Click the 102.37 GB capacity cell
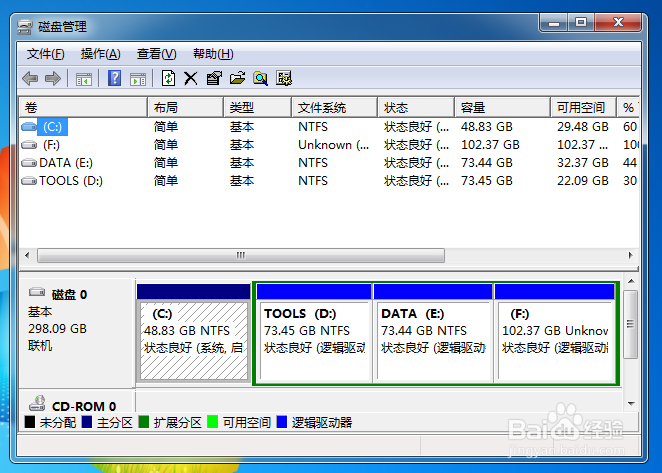The height and width of the screenshot is (473, 662). coord(490,145)
